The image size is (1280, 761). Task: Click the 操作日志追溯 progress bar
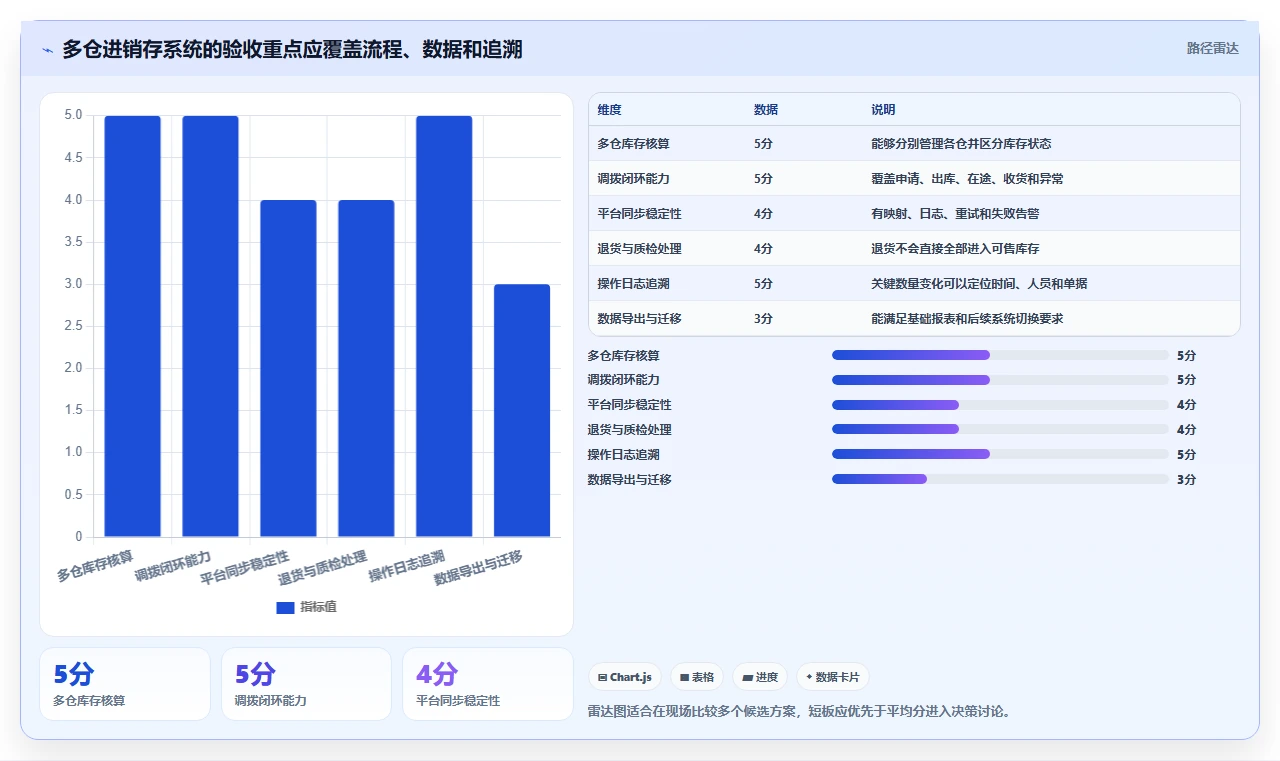(x=1000, y=454)
